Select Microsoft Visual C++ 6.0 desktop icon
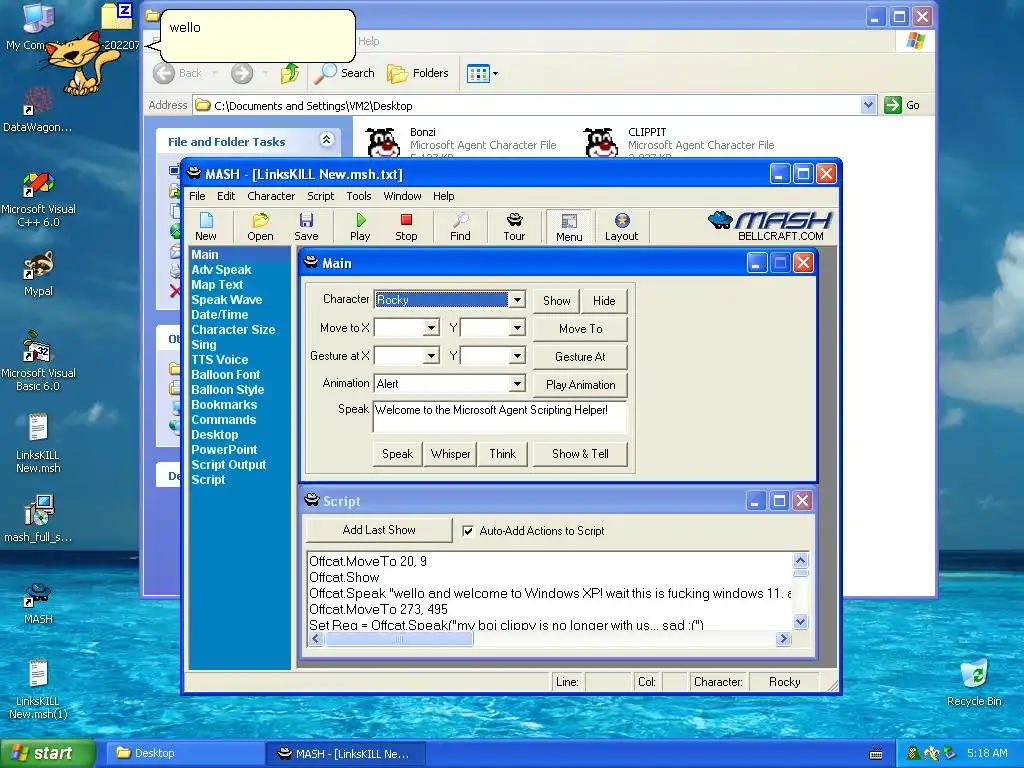The height and width of the screenshot is (768, 1024). point(38,199)
